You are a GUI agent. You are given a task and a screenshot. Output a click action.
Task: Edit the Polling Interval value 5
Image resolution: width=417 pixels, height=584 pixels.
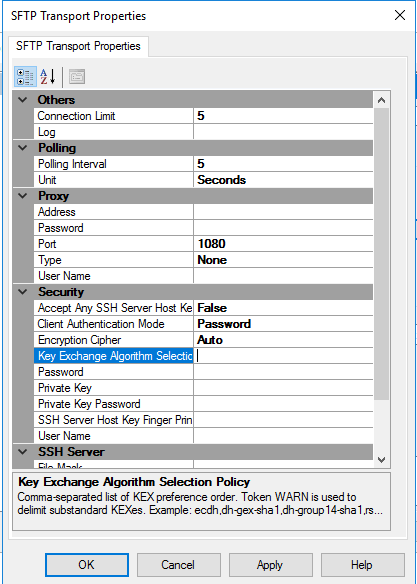[283, 164]
